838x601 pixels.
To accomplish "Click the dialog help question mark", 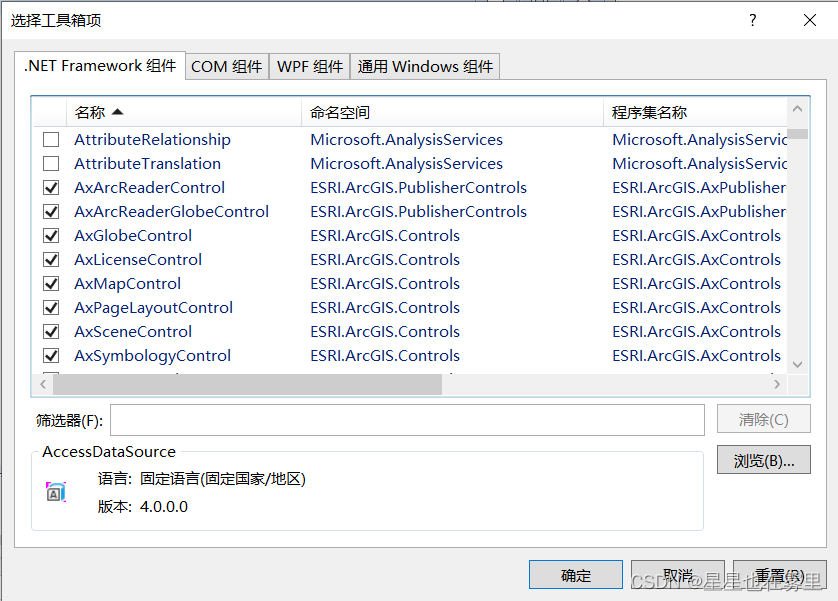I will coord(752,20).
